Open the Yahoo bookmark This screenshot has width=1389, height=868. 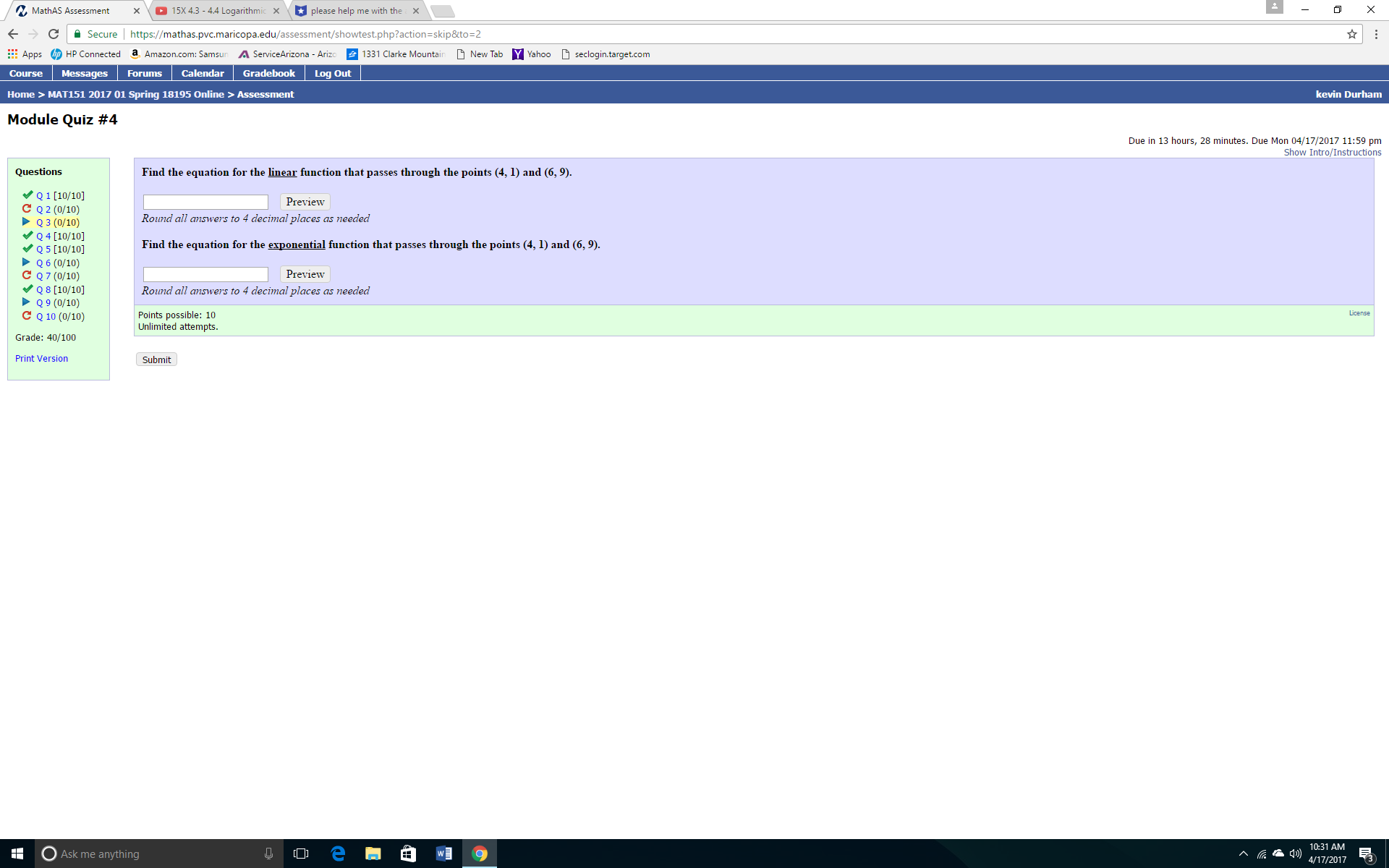coord(532,54)
